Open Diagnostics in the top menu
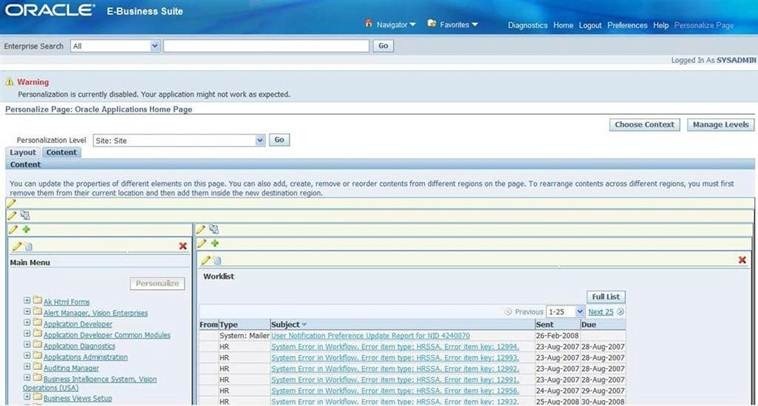Viewport: 758px width, 406px height. 527,25
